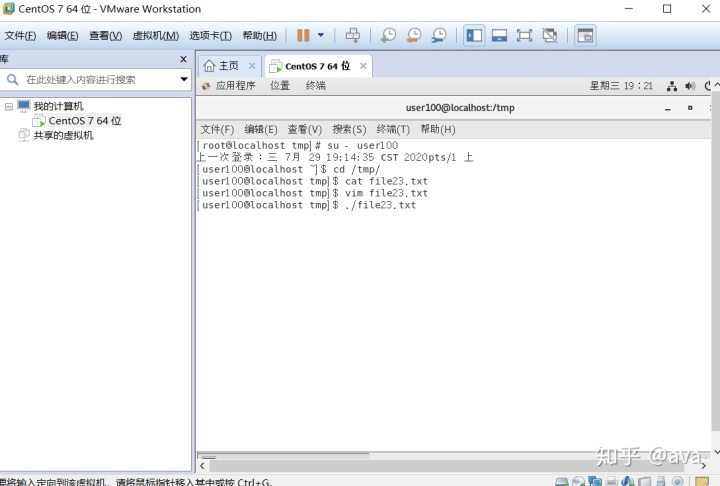Expand the library search dropdown arrow
This screenshot has height=486, width=720.
[184, 79]
